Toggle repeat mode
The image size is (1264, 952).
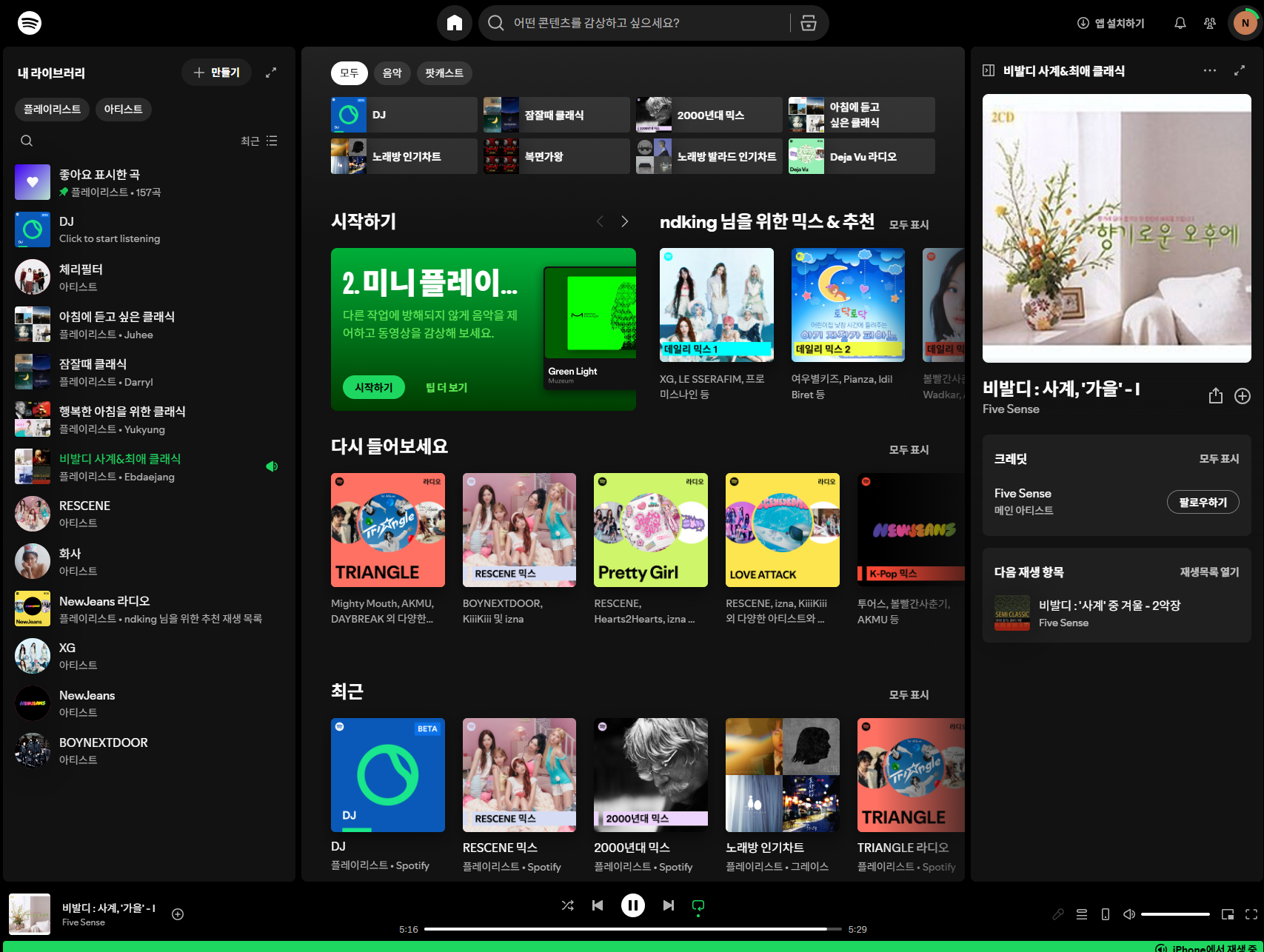[x=698, y=905]
